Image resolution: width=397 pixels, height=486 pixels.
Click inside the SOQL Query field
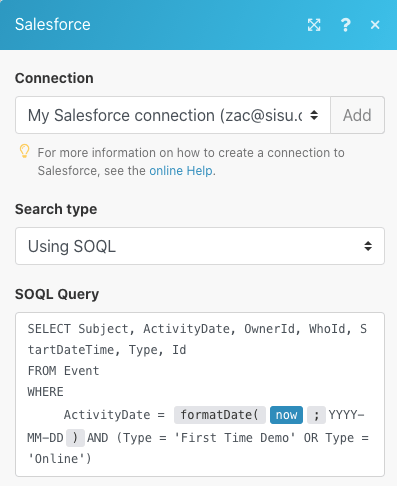coord(200,394)
